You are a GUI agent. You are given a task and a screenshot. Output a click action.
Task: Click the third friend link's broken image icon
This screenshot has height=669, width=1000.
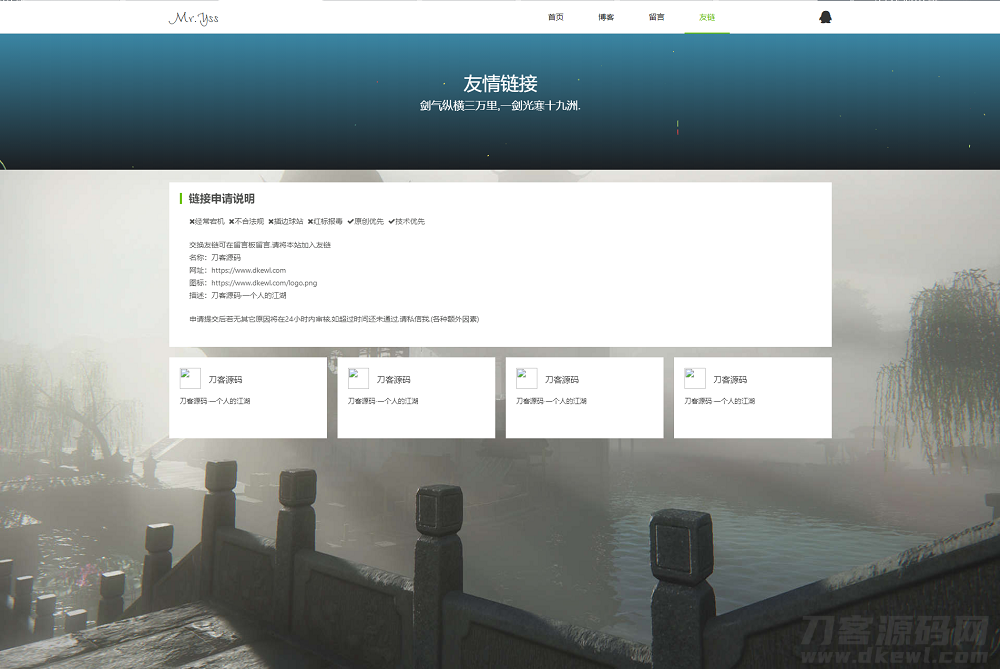point(526,378)
